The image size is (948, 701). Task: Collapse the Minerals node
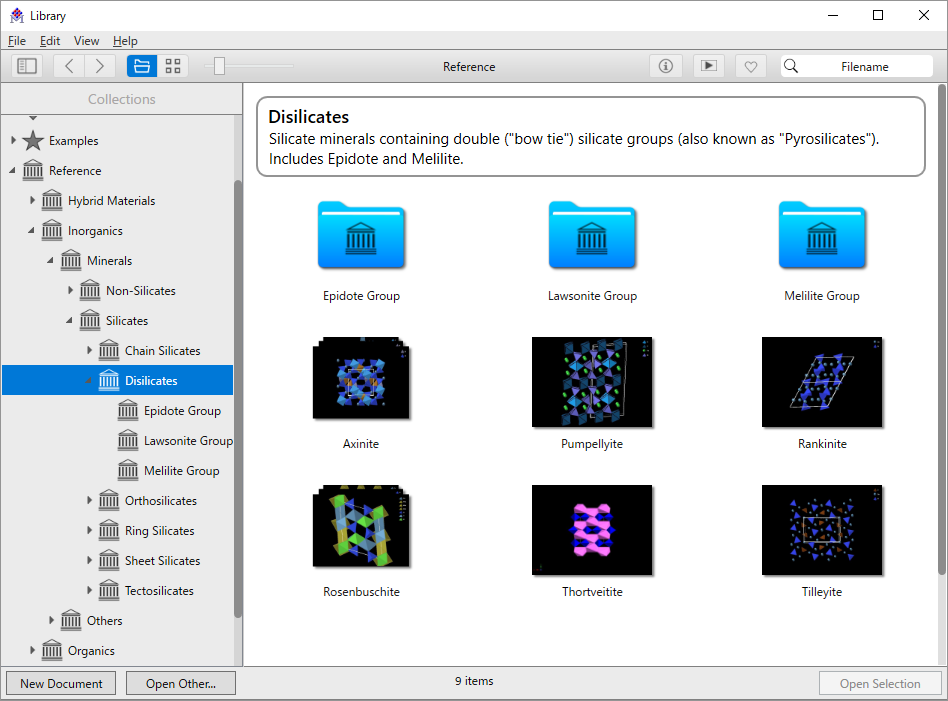[50, 261]
